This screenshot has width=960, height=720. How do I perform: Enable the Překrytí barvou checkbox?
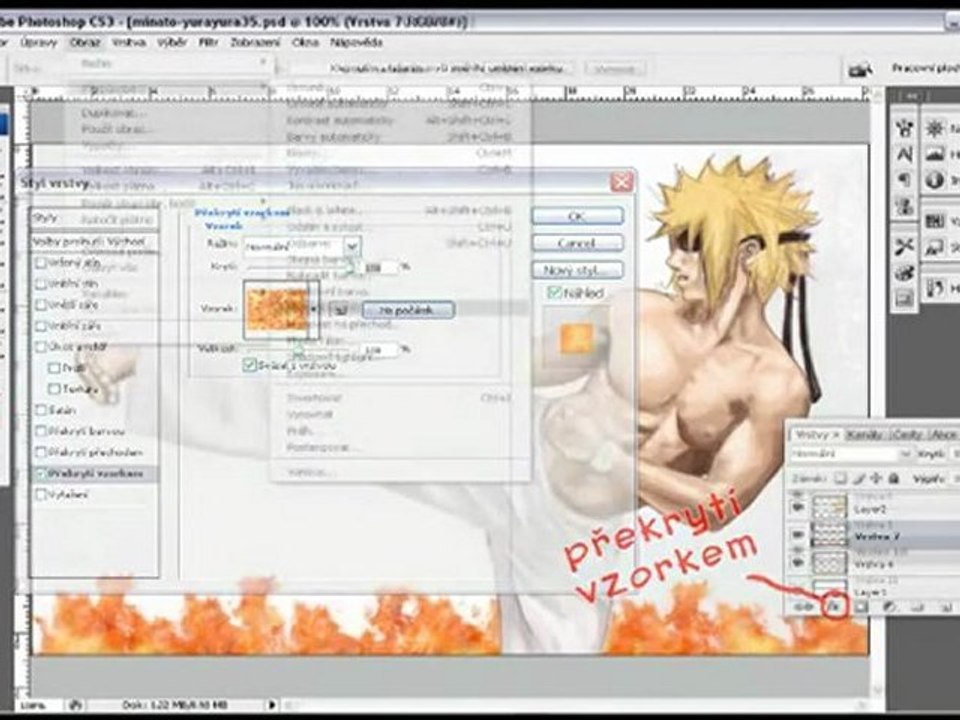tap(41, 431)
